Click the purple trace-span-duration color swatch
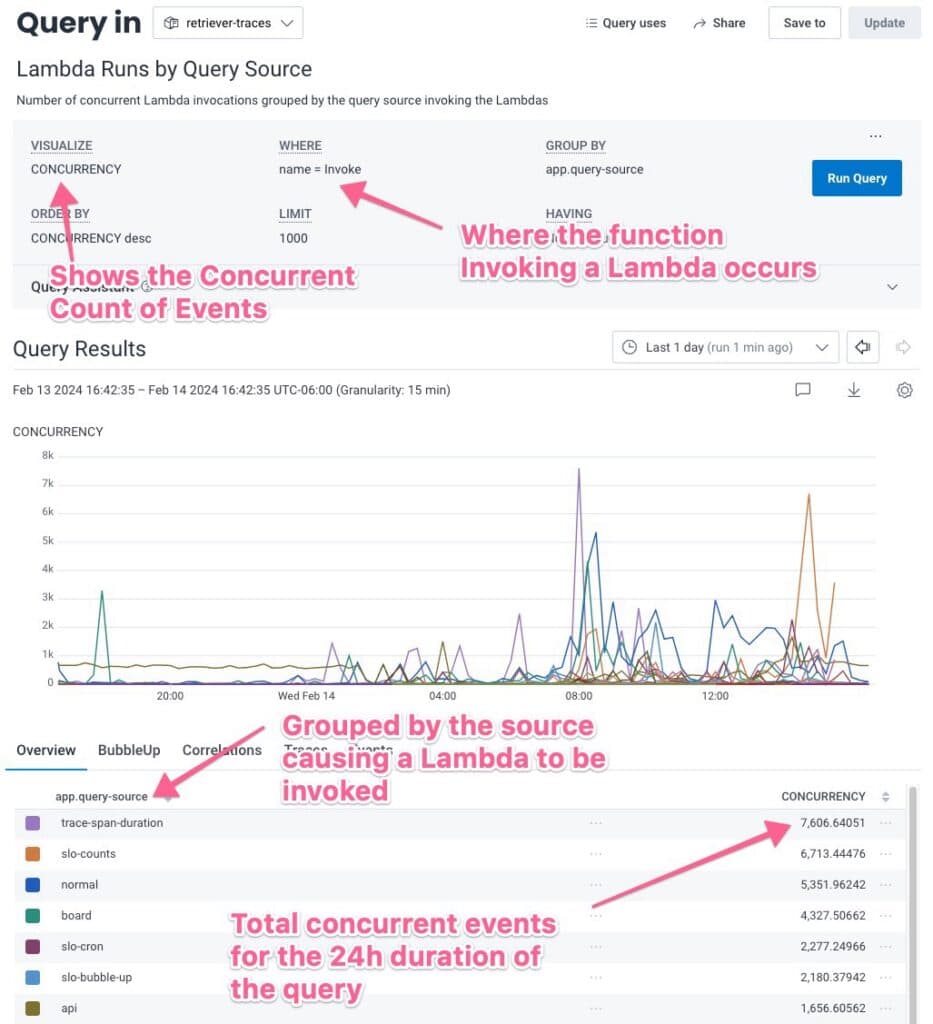This screenshot has height=1024, width=933. pyautogui.click(x=33, y=823)
